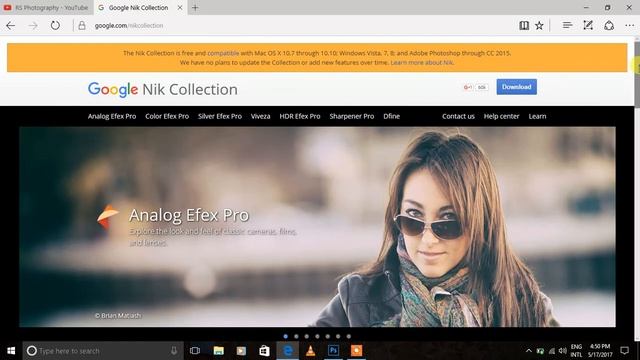
Task: Add page to favorites with star icon
Action: coord(539,25)
